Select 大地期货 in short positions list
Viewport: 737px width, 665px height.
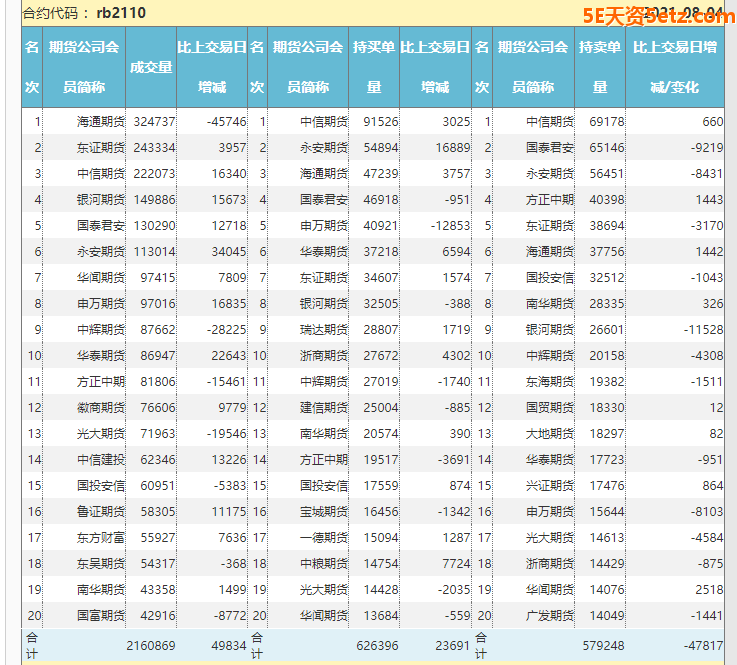(x=549, y=434)
